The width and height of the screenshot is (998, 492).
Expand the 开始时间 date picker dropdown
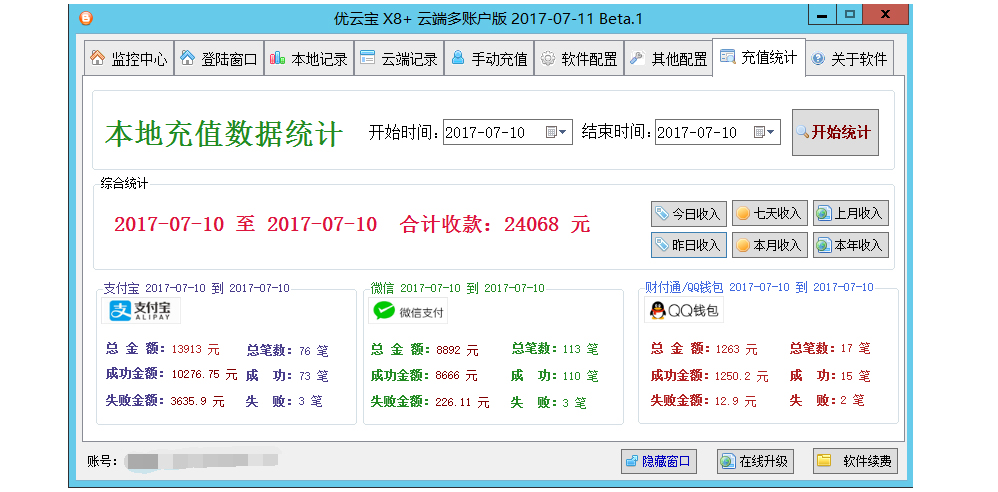556,132
